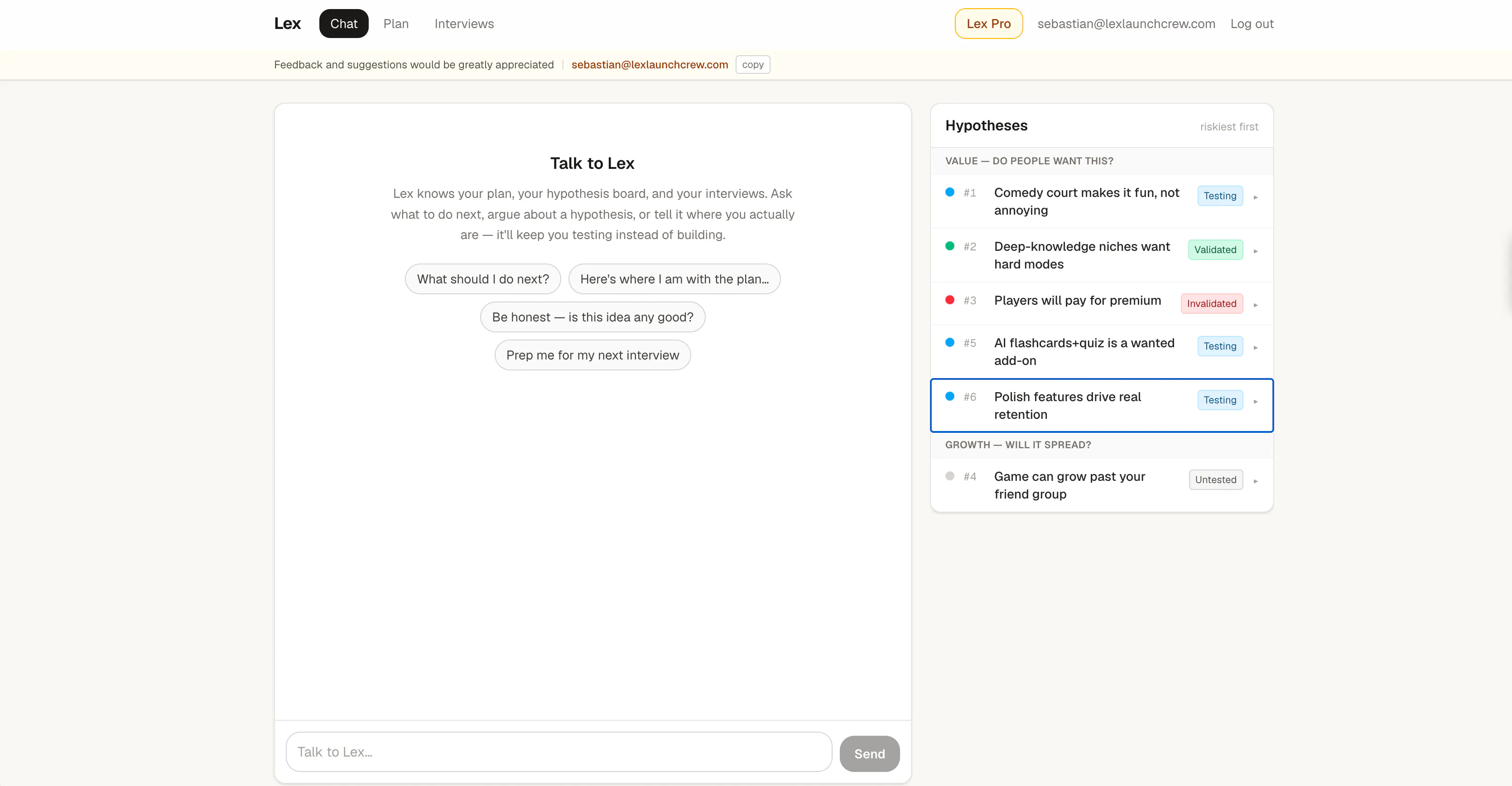Click Log out link
The width and height of the screenshot is (1512, 786).
point(1252,24)
